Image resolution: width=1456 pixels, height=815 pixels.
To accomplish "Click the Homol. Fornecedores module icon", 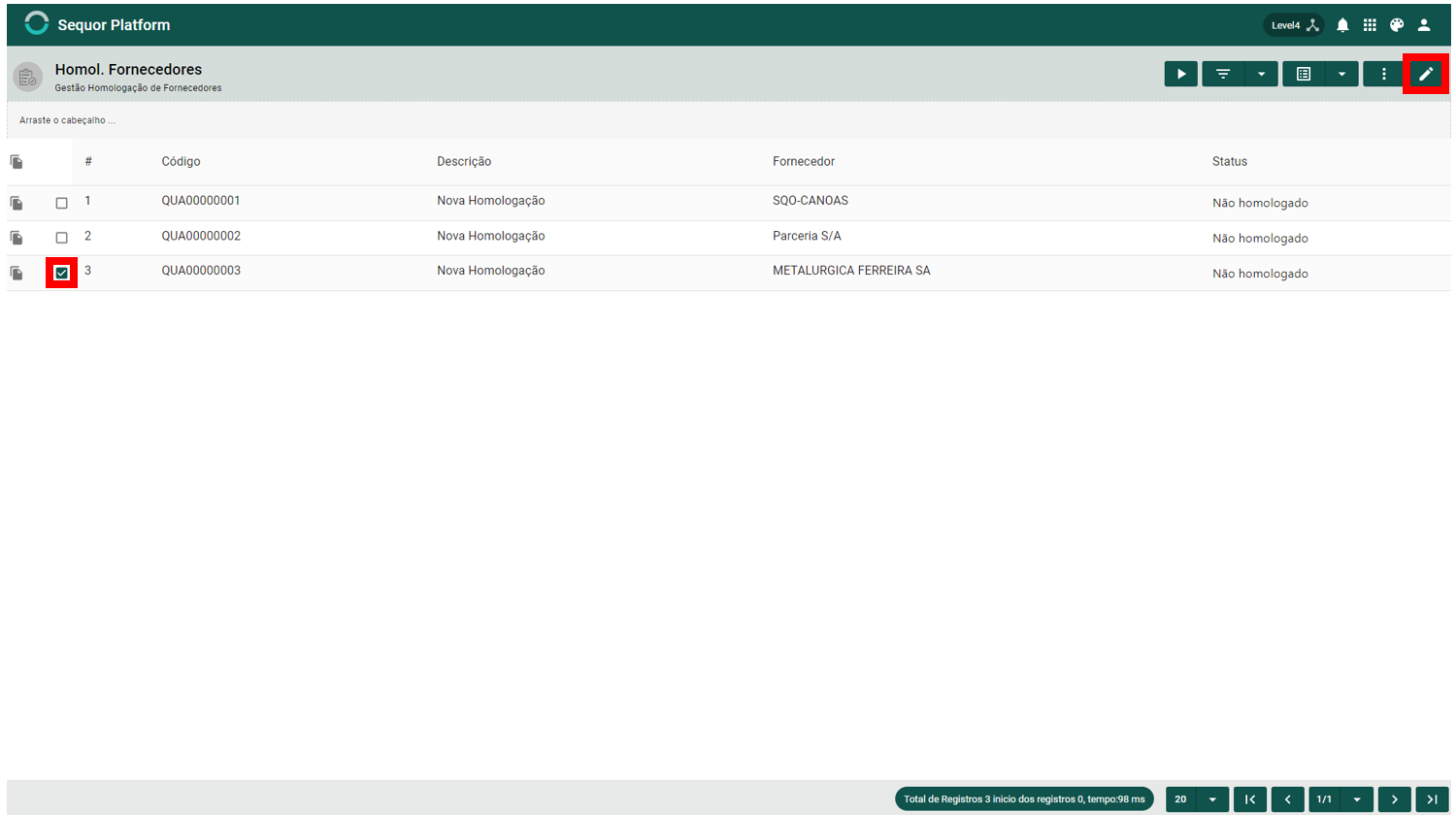I will [x=28, y=77].
